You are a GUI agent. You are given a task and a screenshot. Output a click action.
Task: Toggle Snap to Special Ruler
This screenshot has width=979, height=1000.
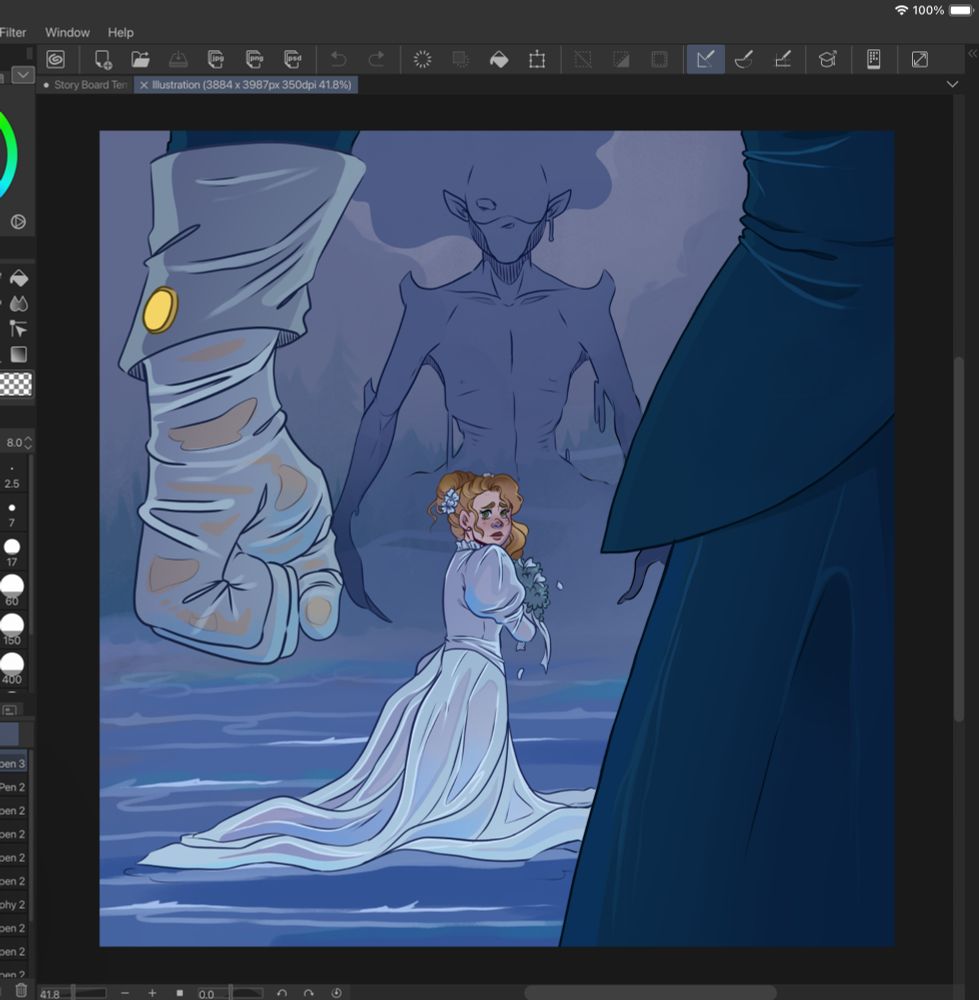(x=743, y=60)
